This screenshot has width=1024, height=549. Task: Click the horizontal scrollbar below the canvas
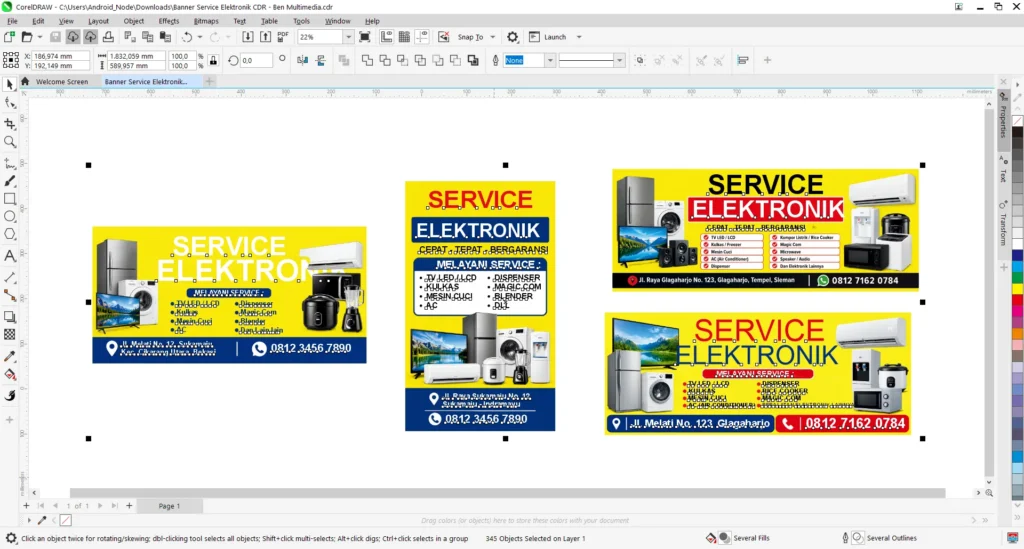tap(507, 493)
